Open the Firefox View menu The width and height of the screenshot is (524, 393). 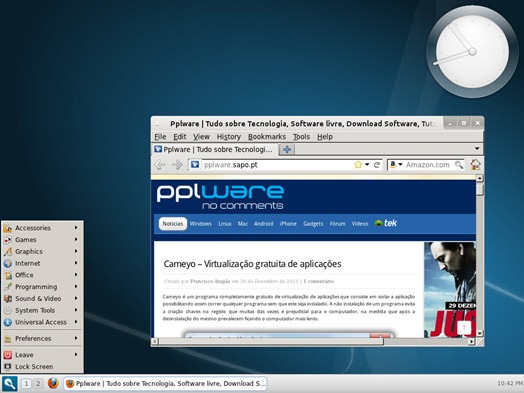click(x=201, y=137)
